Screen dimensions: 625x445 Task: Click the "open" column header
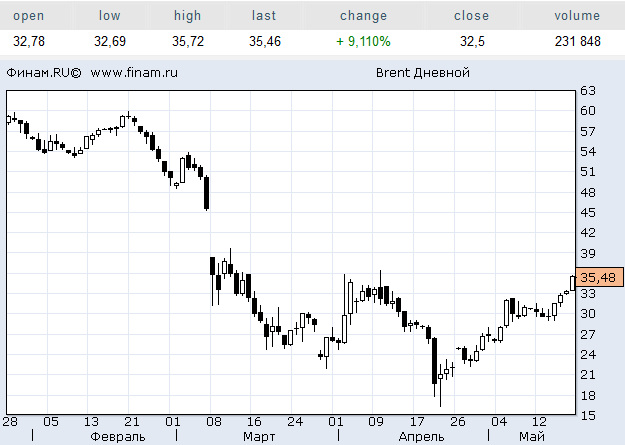coord(28,16)
